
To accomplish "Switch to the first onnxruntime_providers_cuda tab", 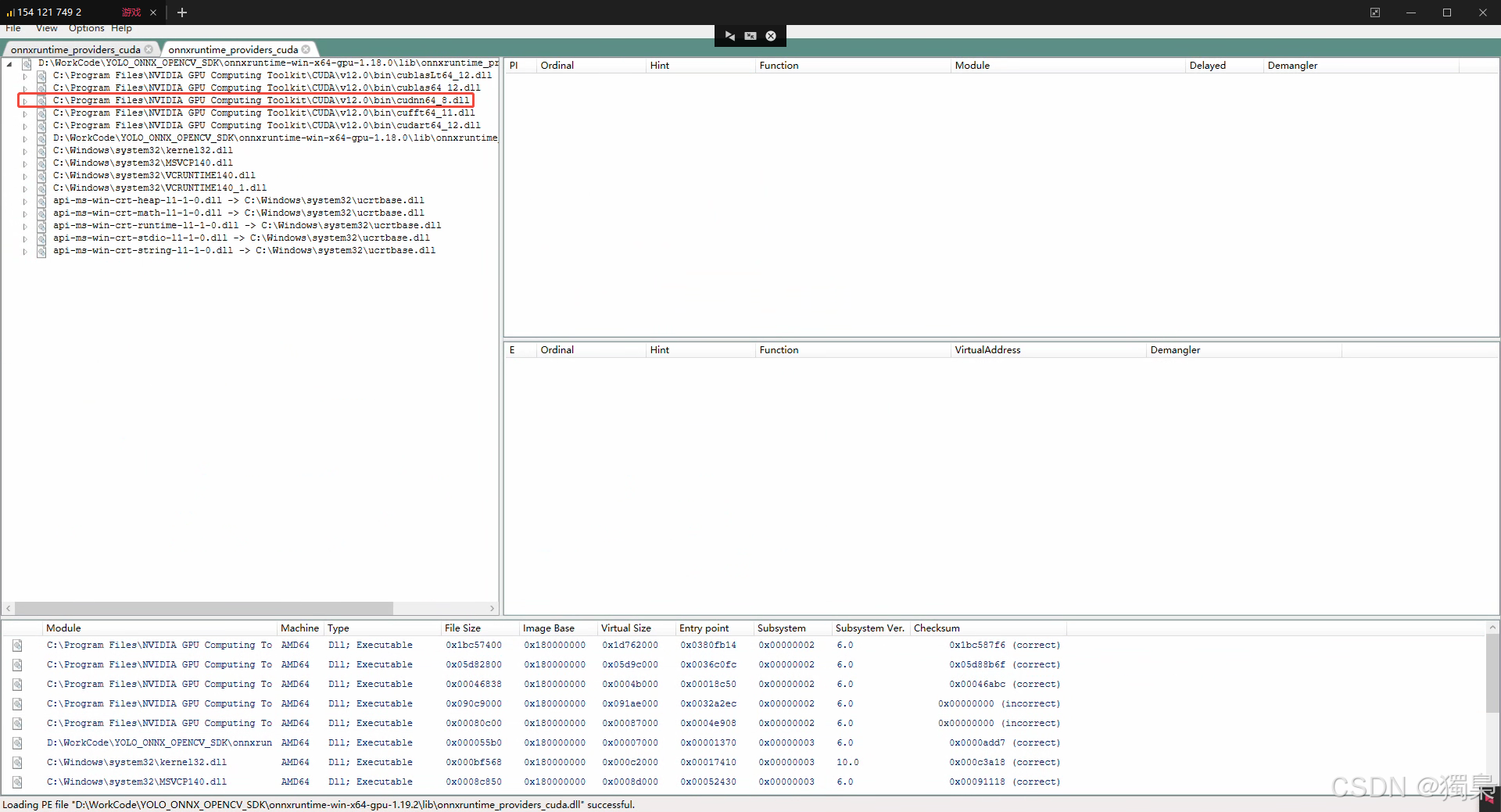I will pyautogui.click(x=75, y=49).
